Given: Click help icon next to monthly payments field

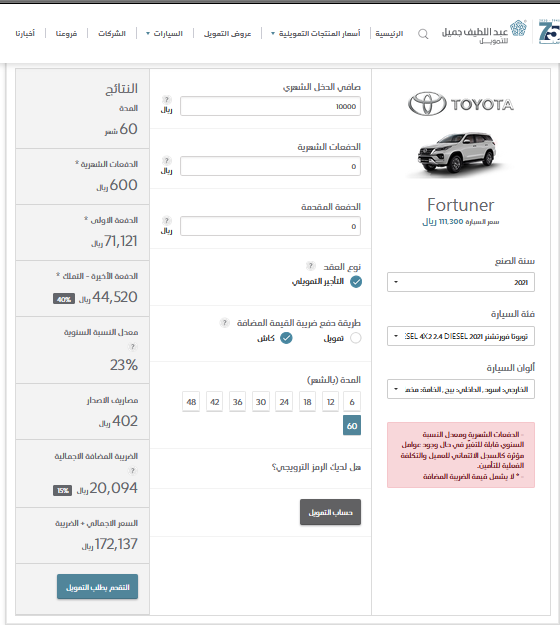Looking at the screenshot, I should (166, 160).
